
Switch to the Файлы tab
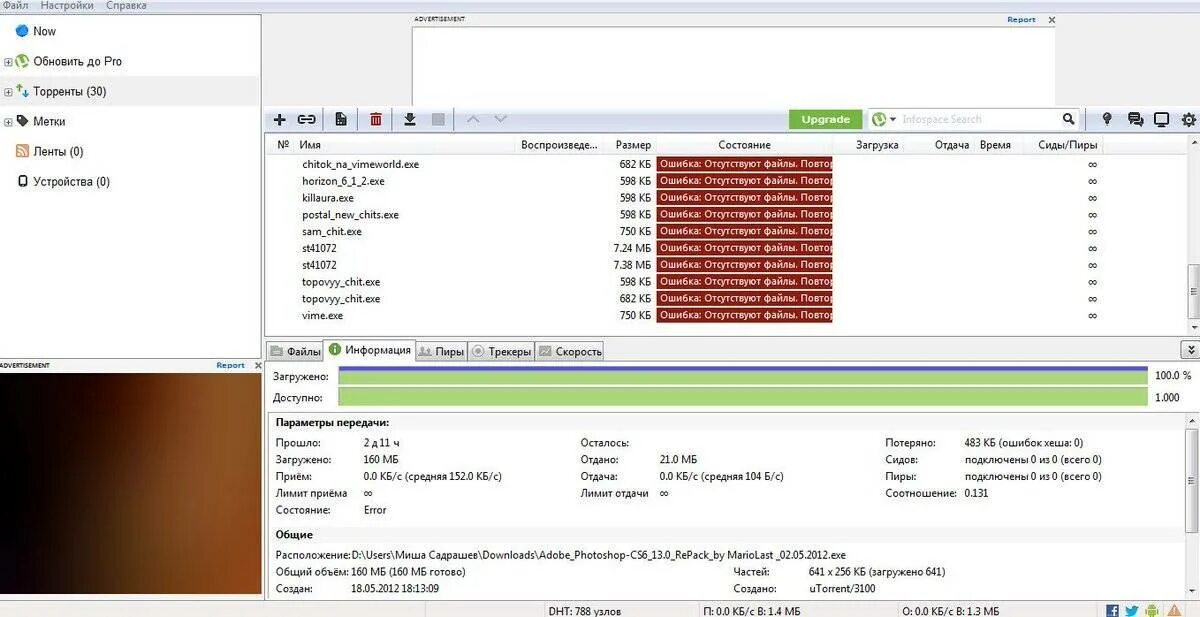[x=295, y=351]
